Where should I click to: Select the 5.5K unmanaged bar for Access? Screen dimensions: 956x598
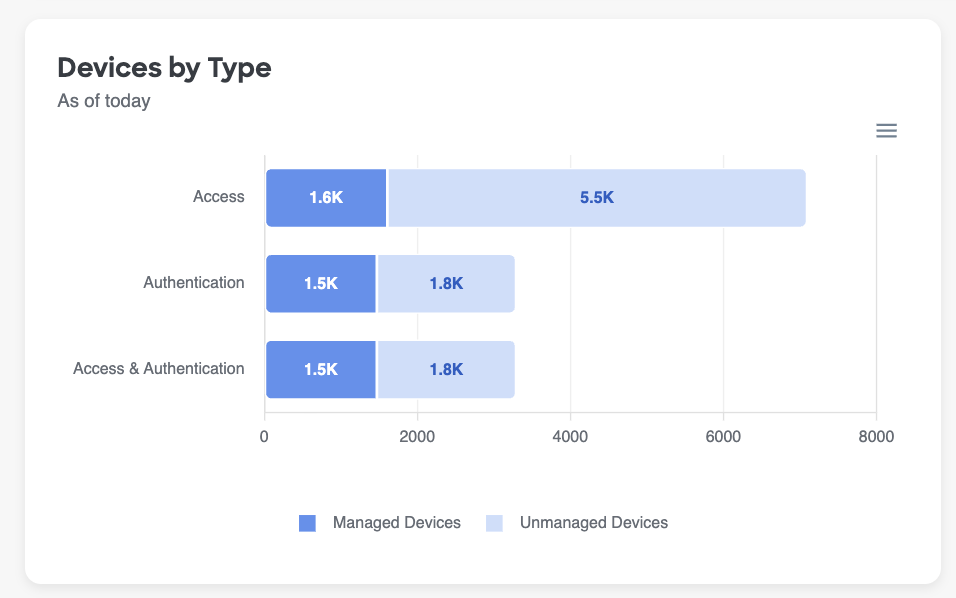pos(597,198)
